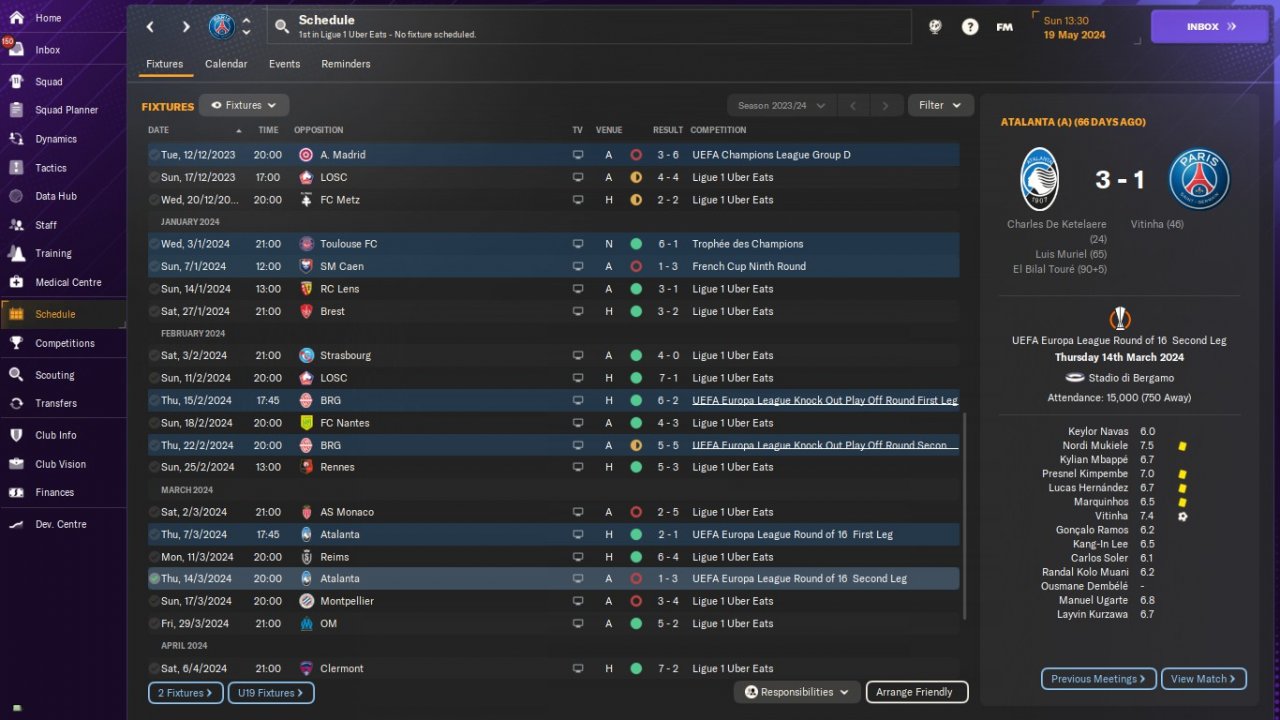This screenshot has height=720, width=1280.
Task: Click Vitinha's goal ball icon
Action: 1182,516
